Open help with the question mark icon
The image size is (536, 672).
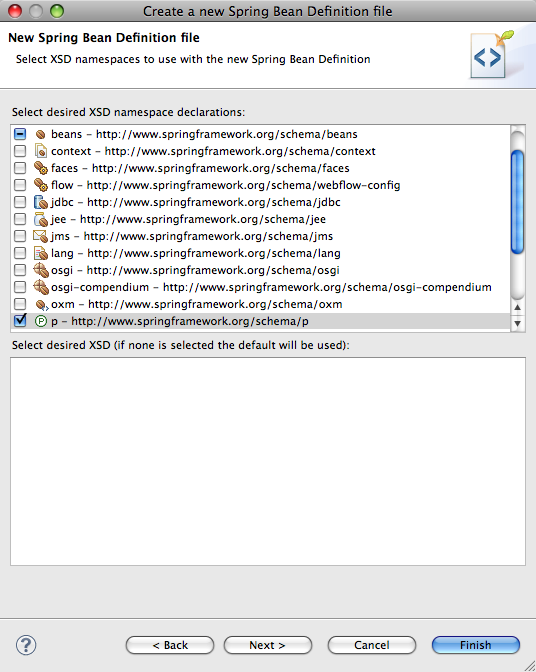26,645
